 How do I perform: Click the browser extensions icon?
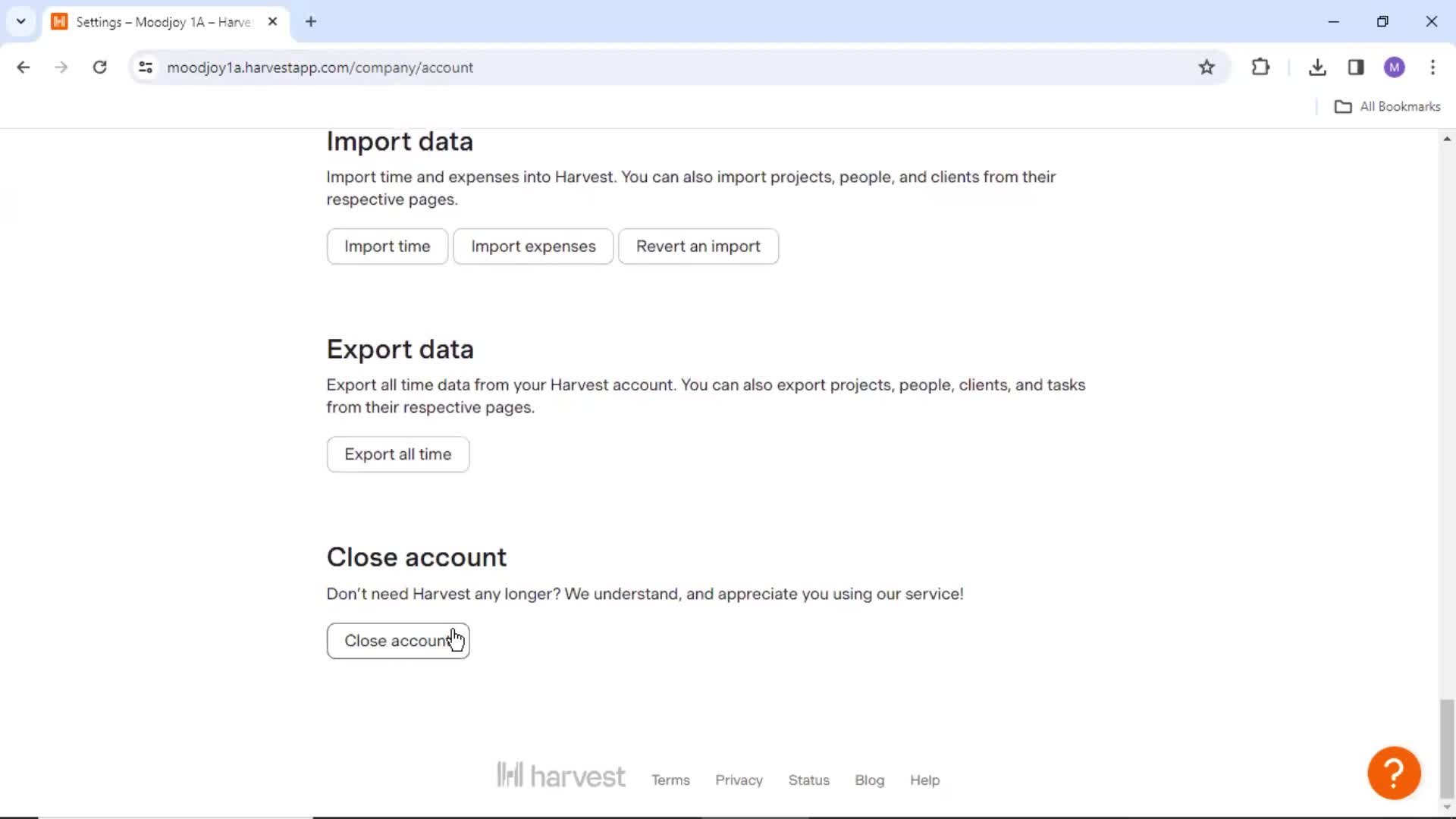[1261, 67]
